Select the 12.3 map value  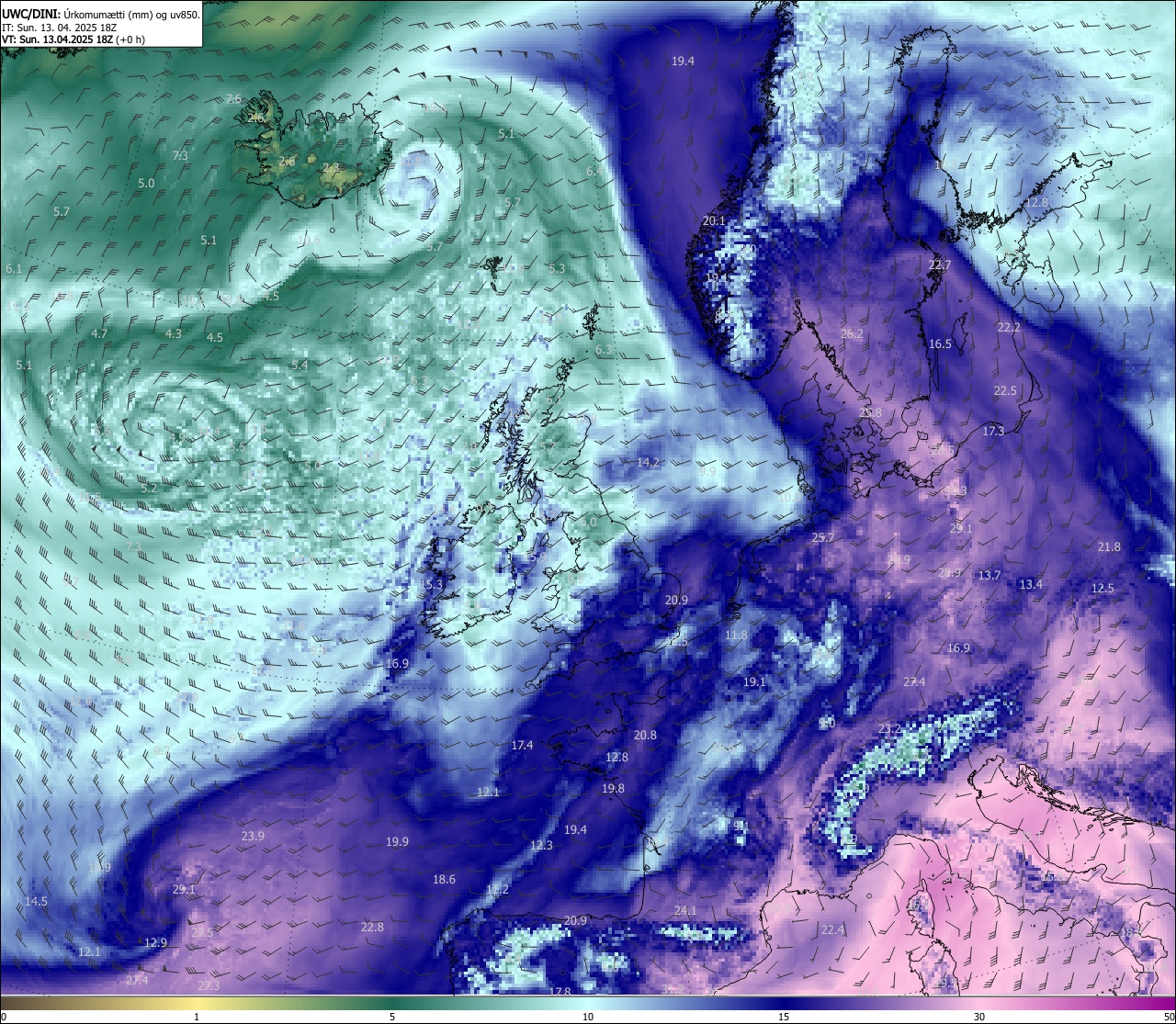[541, 846]
